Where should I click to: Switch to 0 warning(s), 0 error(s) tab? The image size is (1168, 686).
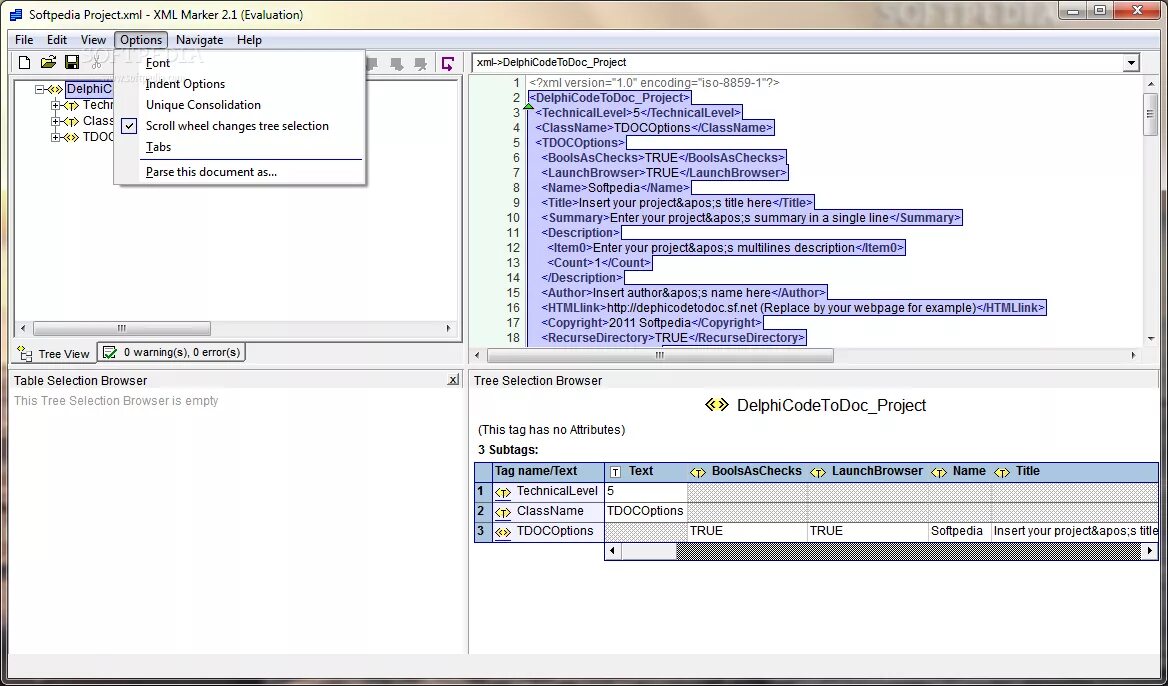point(172,352)
